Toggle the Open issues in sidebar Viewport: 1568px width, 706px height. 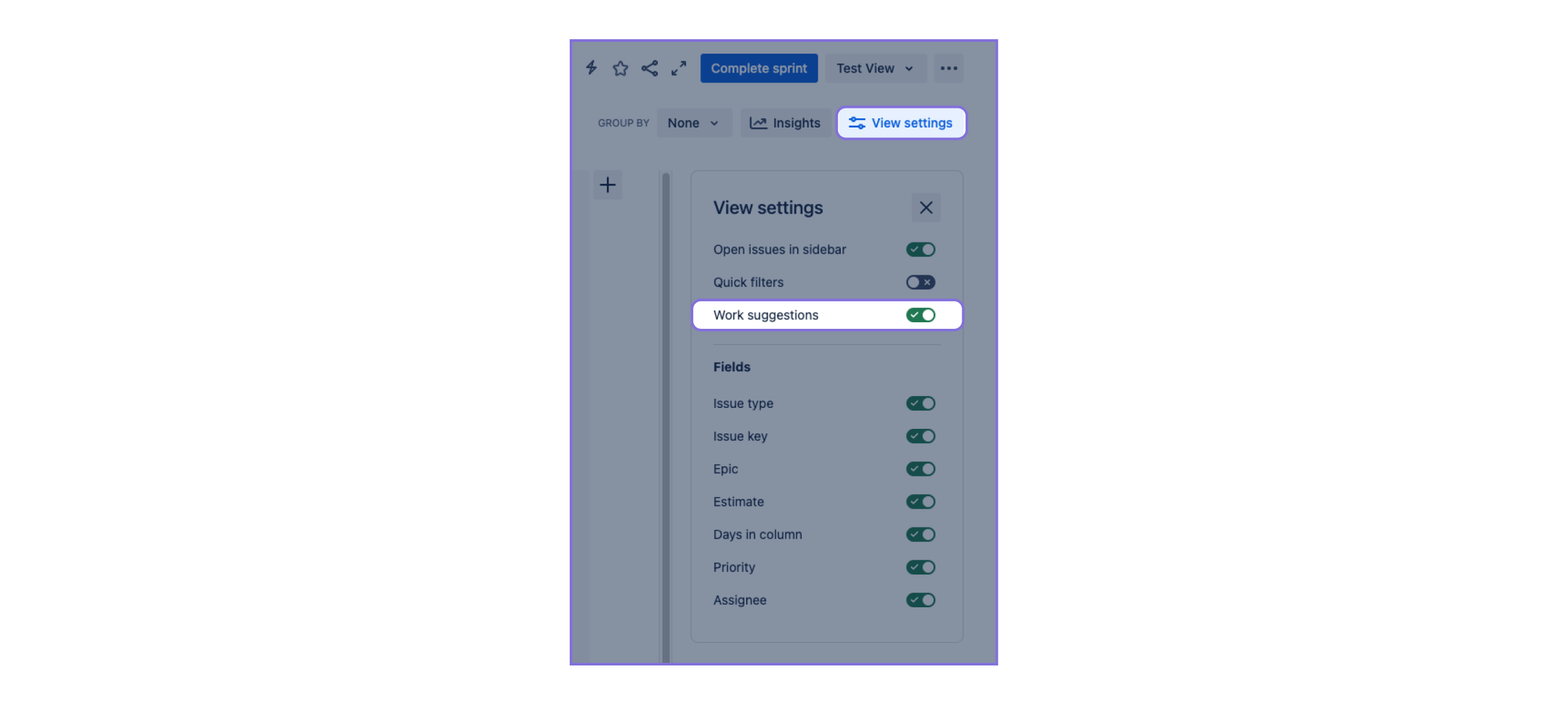(920, 249)
